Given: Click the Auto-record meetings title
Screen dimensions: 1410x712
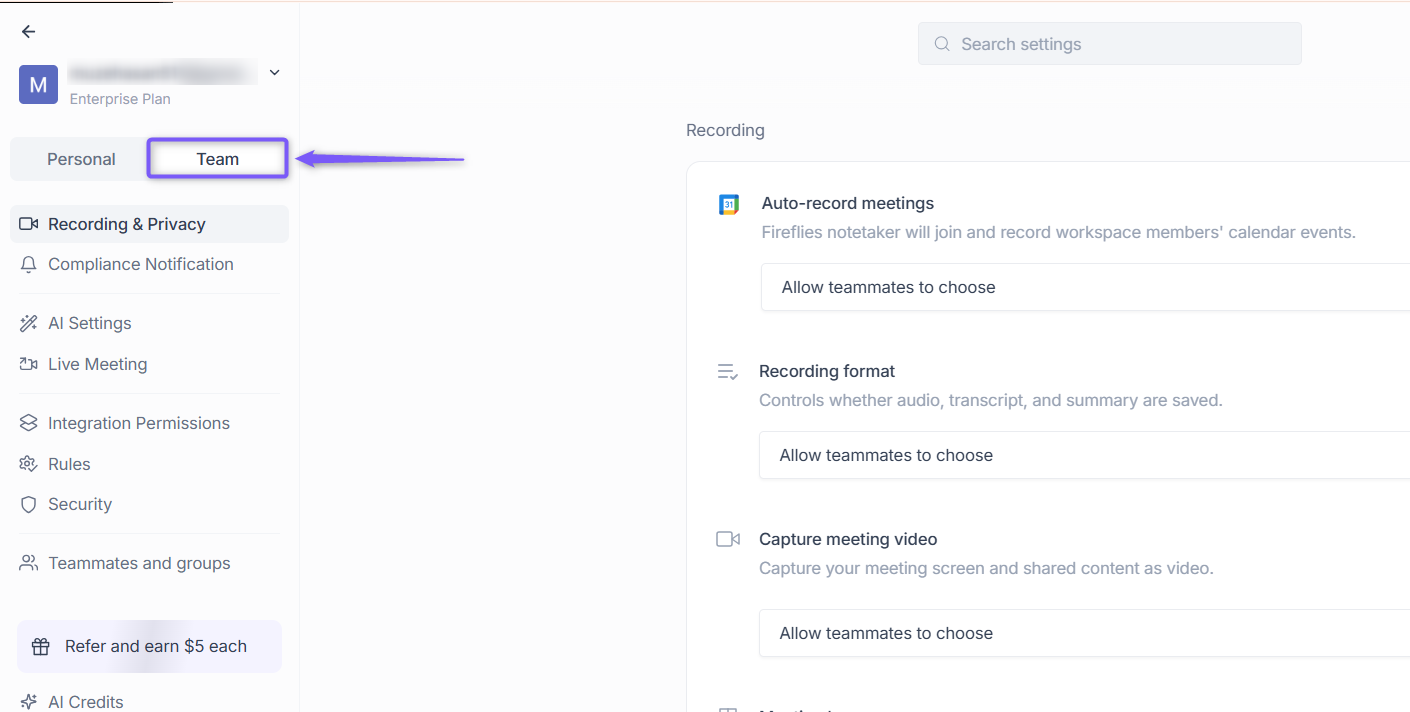Looking at the screenshot, I should (x=848, y=204).
